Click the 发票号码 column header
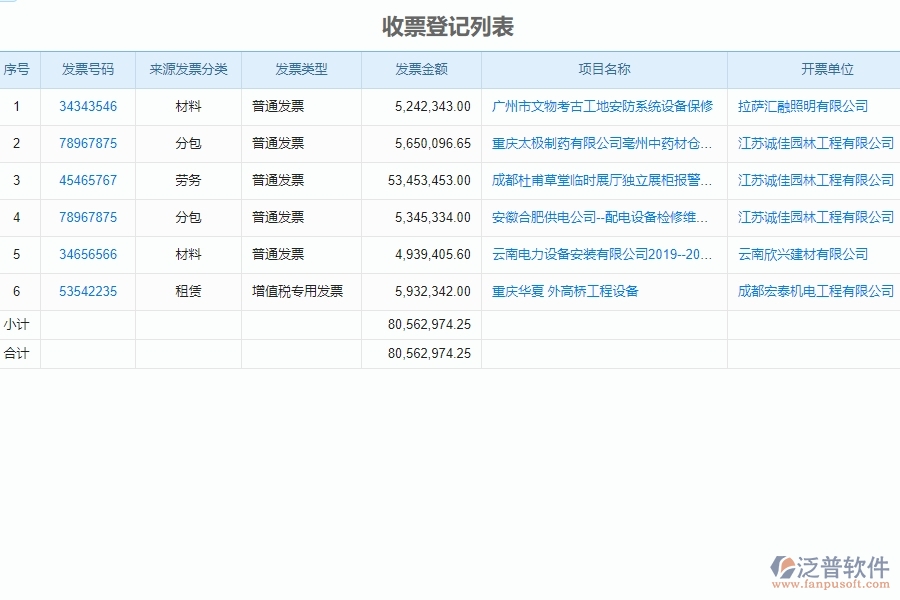 point(87,70)
